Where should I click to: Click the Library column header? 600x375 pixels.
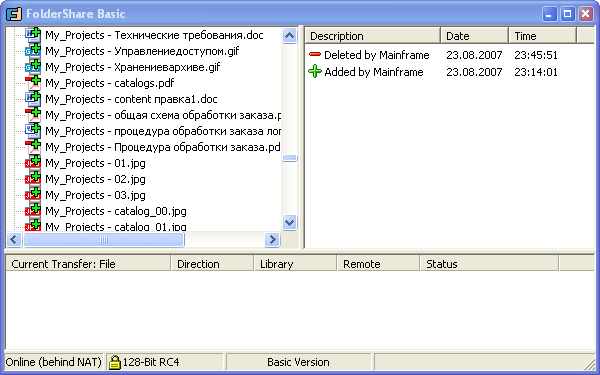[295, 264]
